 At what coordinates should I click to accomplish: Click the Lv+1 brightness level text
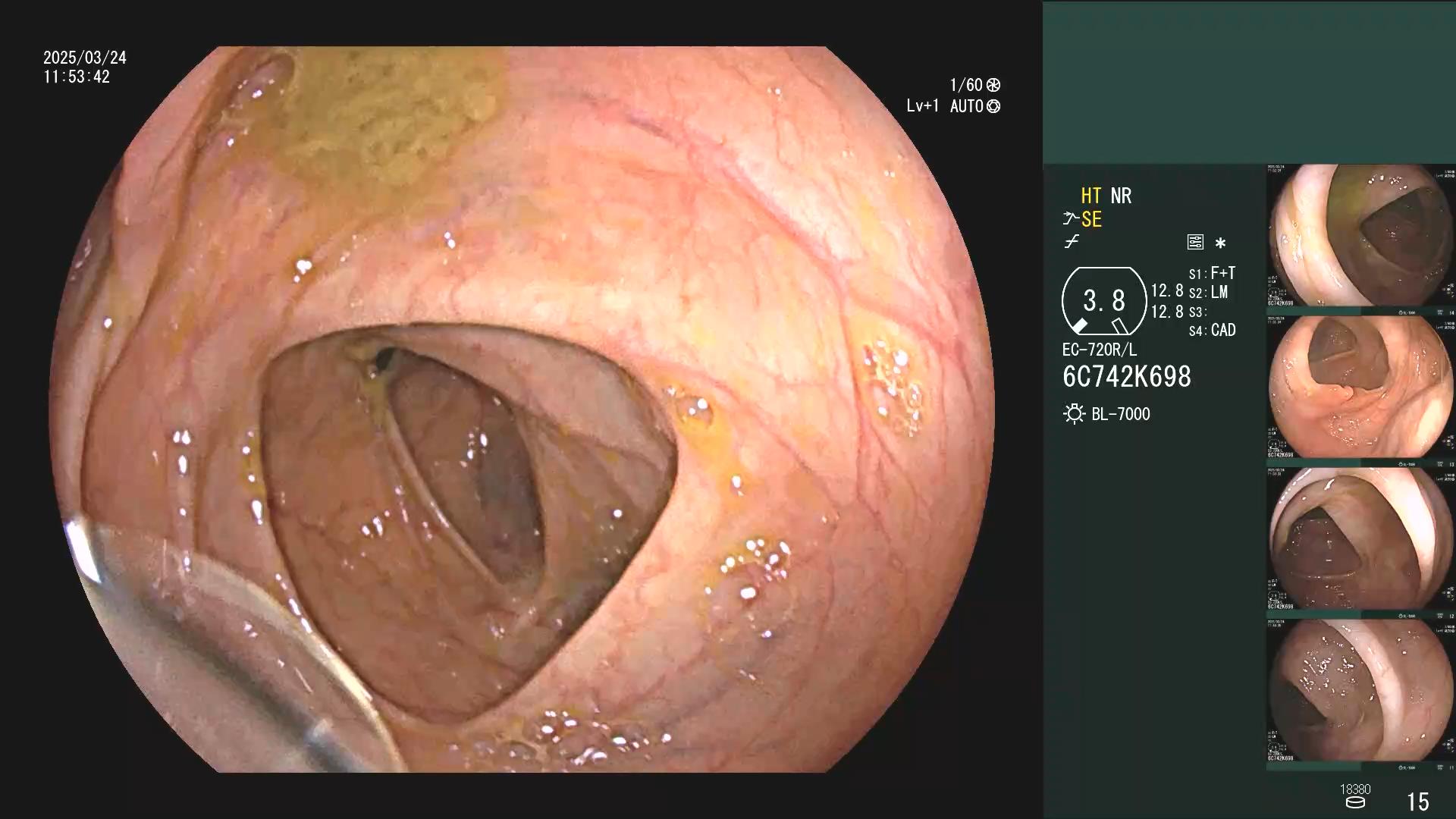click(922, 106)
